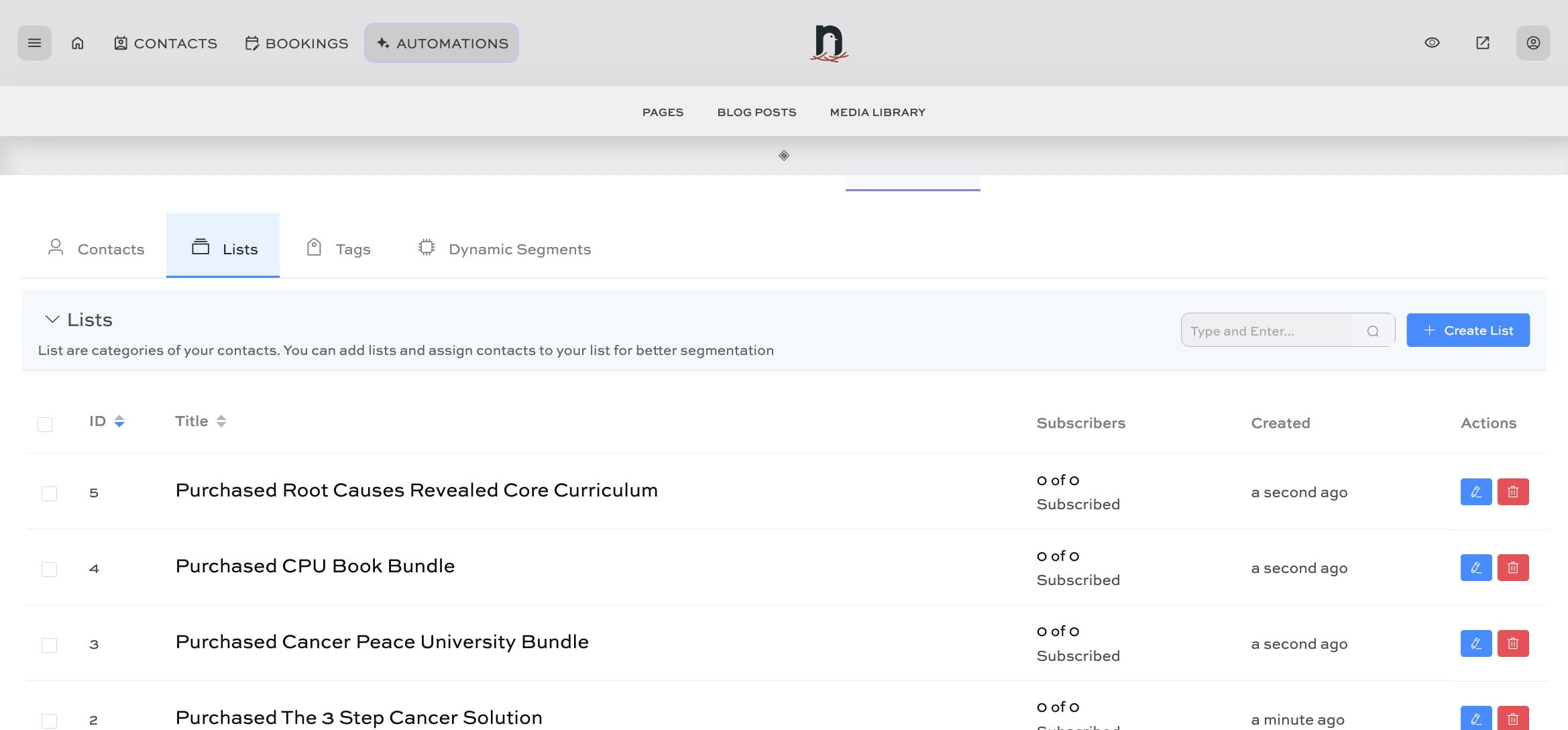Collapse the Lists section chevron
This screenshot has width=1568, height=730.
pyautogui.click(x=52, y=319)
